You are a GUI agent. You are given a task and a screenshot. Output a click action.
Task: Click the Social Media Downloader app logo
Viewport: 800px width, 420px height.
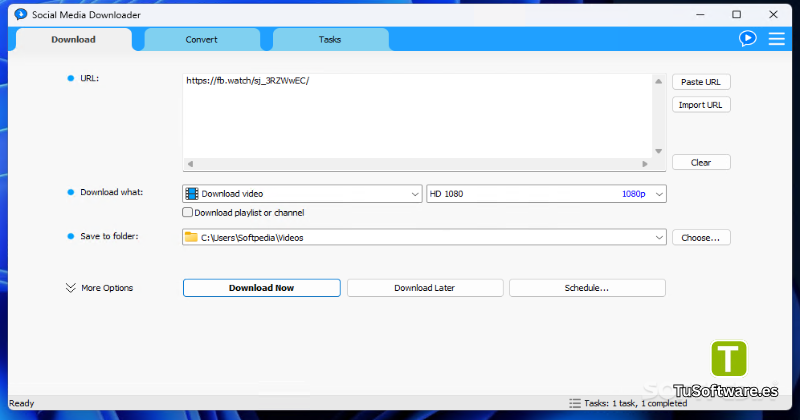click(20, 14)
